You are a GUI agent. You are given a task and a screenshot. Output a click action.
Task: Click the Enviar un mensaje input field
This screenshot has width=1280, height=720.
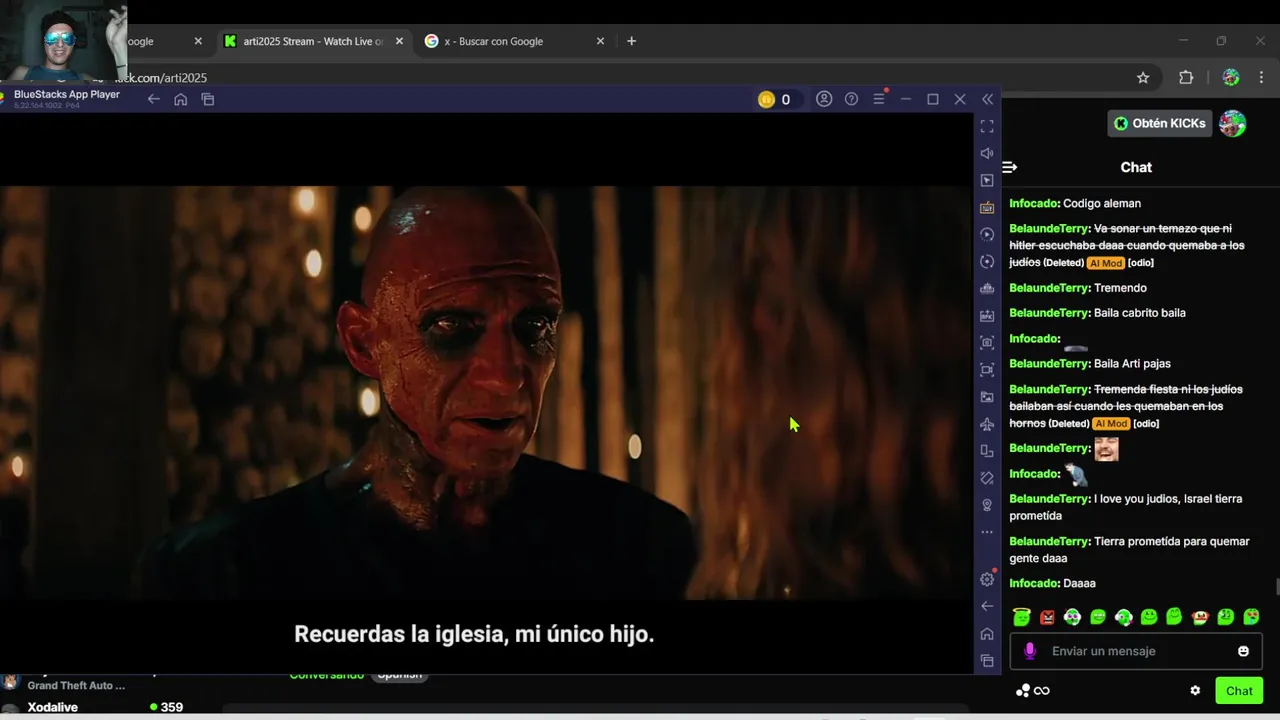(x=1136, y=651)
